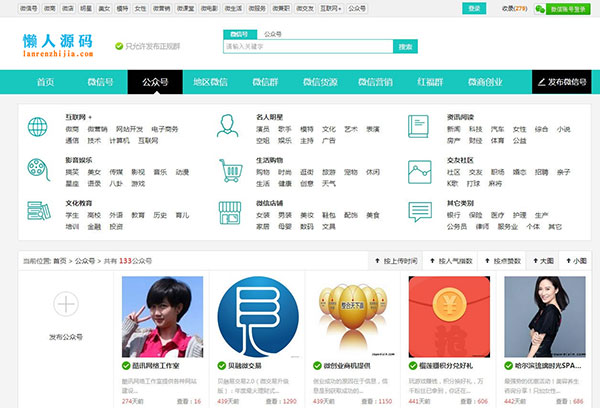Go to 首页 in main navigation
Screen dimensions: 600x408
45,82
